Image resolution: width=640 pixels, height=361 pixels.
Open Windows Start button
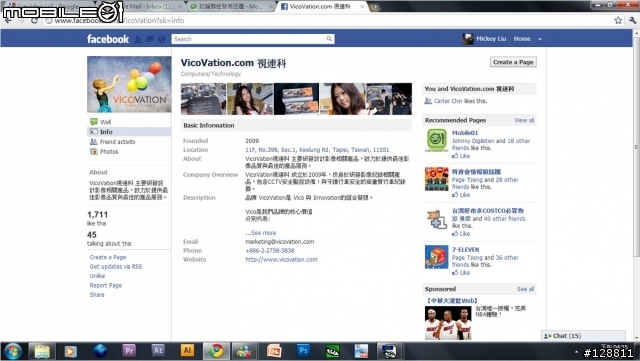12,351
